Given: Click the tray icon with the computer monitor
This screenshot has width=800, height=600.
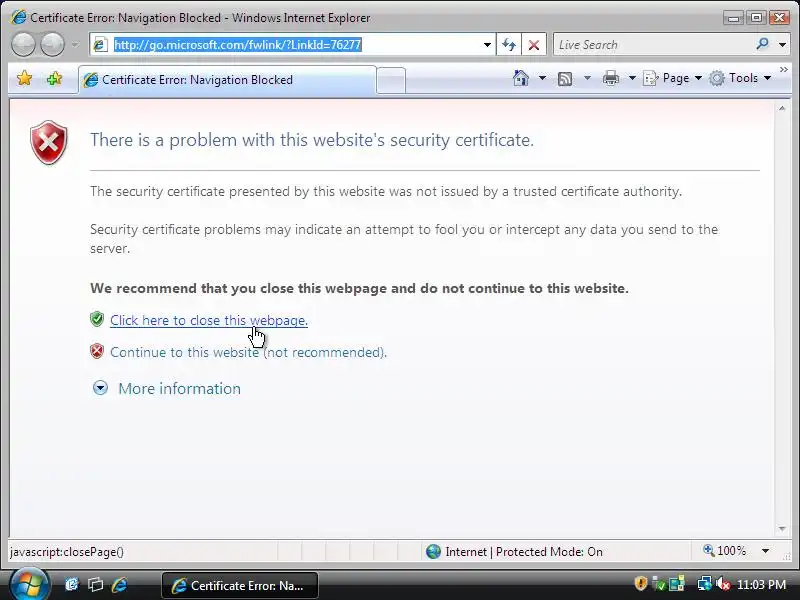Looking at the screenshot, I should point(677,584).
